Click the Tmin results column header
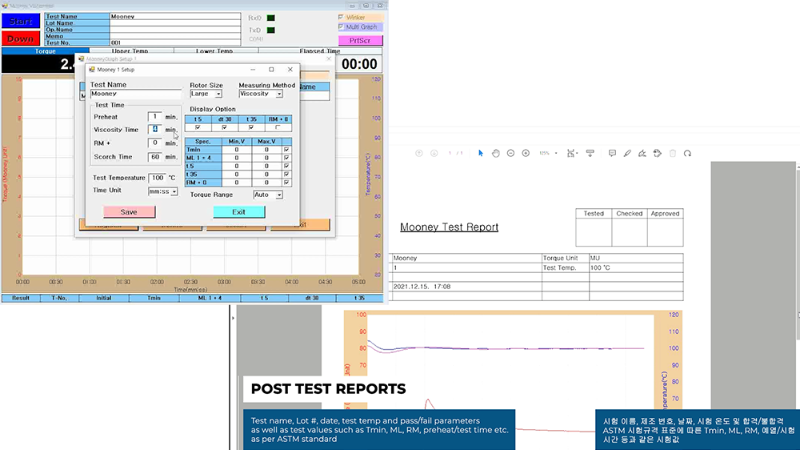800x450 pixels. click(154, 298)
